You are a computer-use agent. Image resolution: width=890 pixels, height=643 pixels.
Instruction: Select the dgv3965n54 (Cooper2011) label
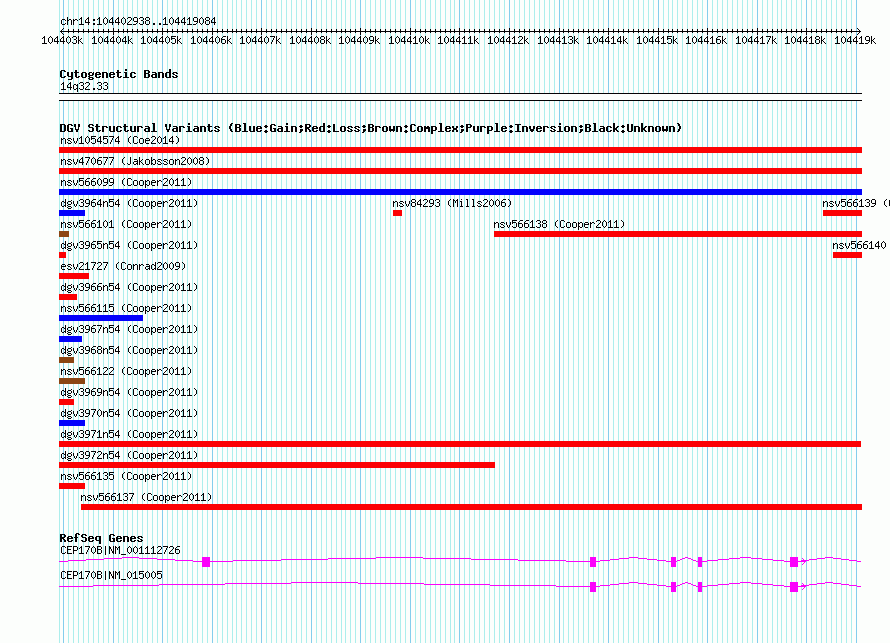point(129,245)
